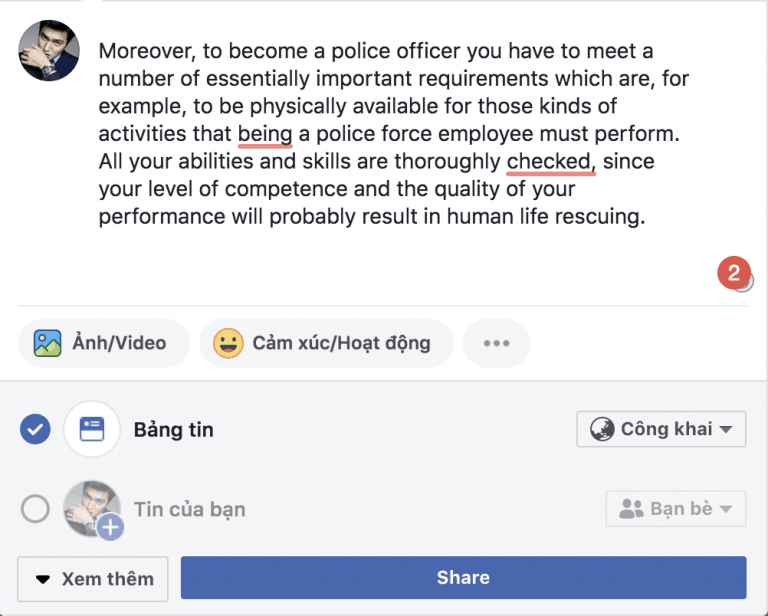Click the friends icon in Bạn bè
Viewport: 768px width, 616px height.
point(631,509)
